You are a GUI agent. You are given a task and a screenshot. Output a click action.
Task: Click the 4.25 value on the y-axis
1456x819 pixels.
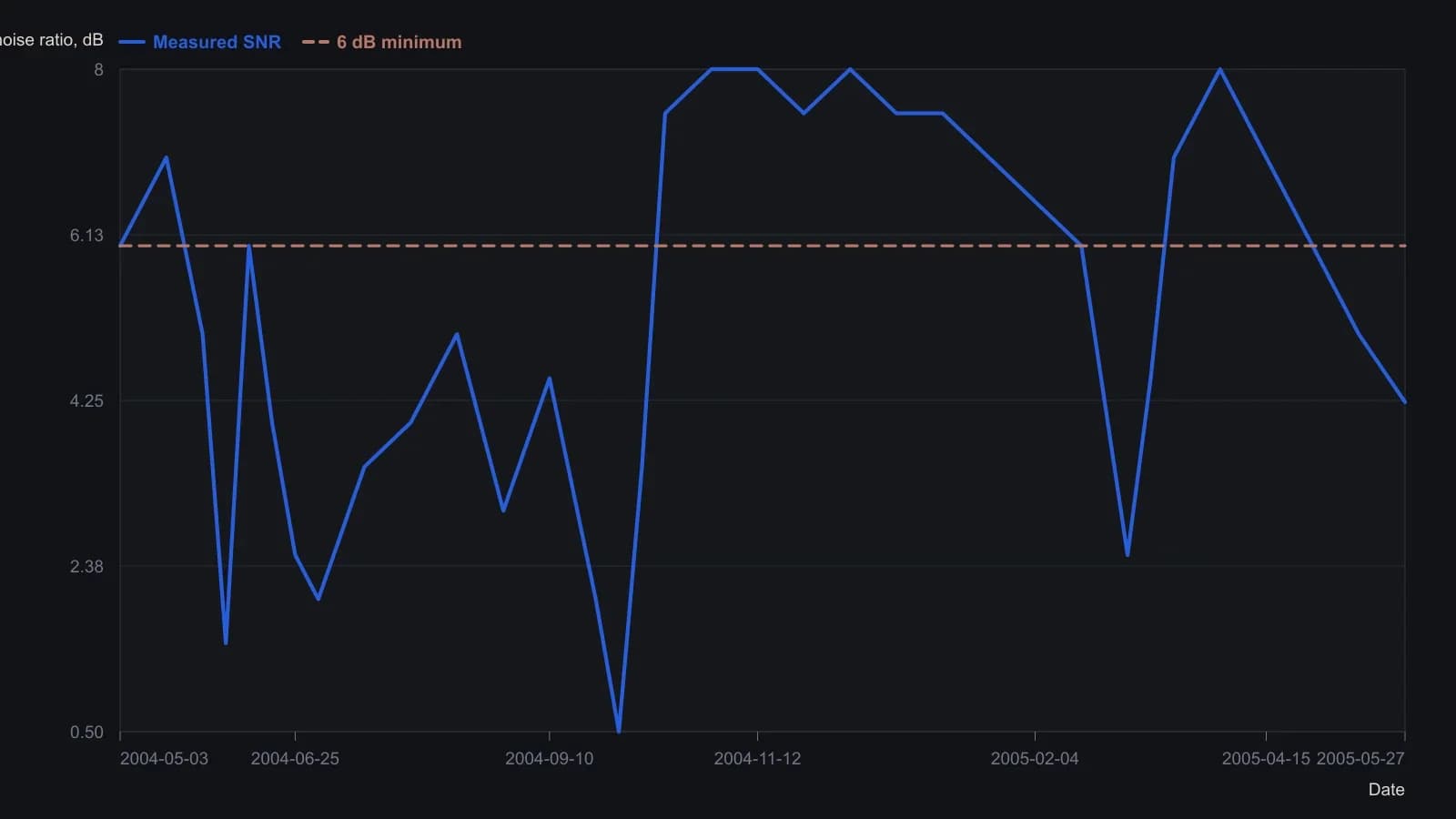(86, 401)
